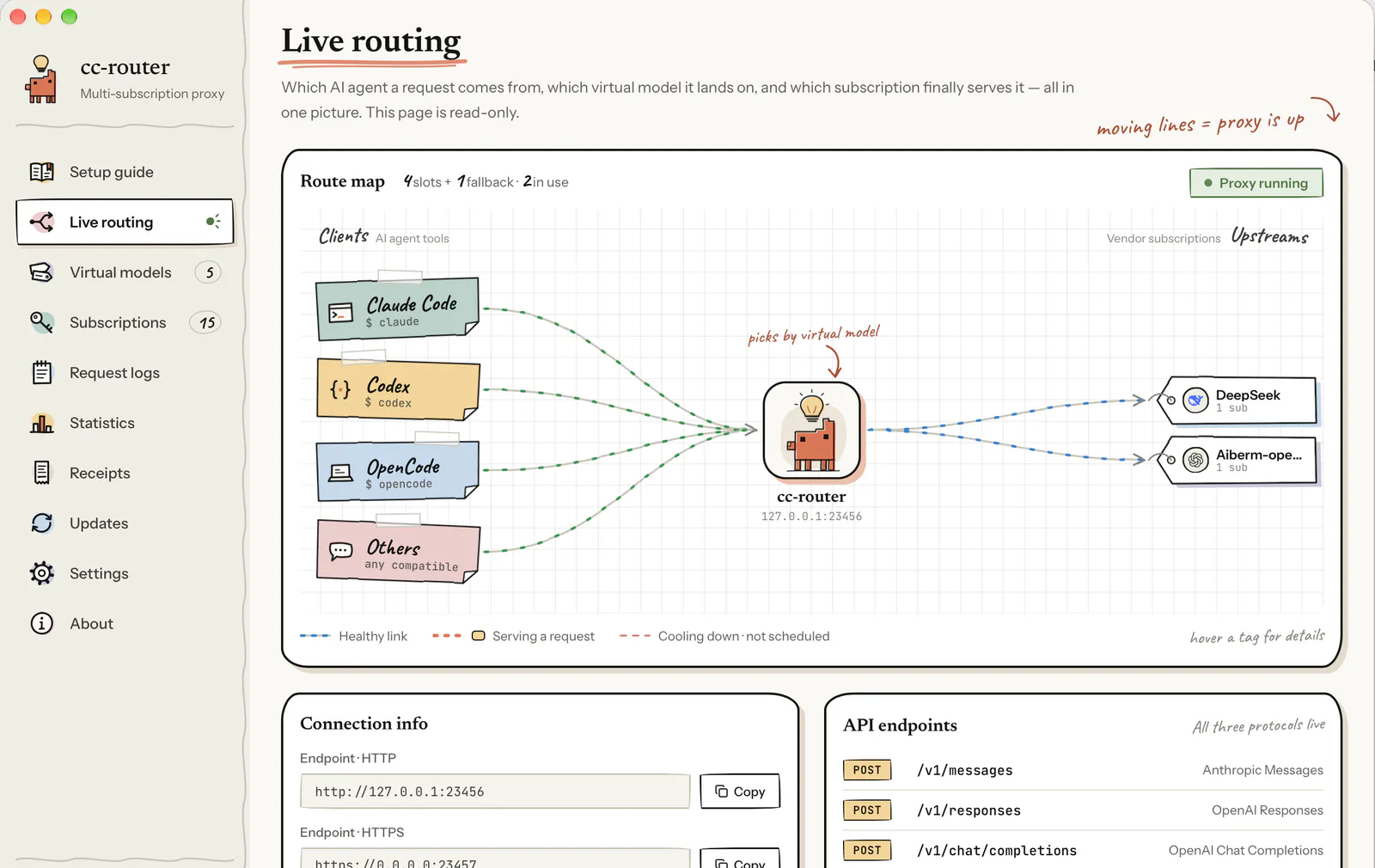
Task: Click the About info icon
Action: click(x=41, y=623)
